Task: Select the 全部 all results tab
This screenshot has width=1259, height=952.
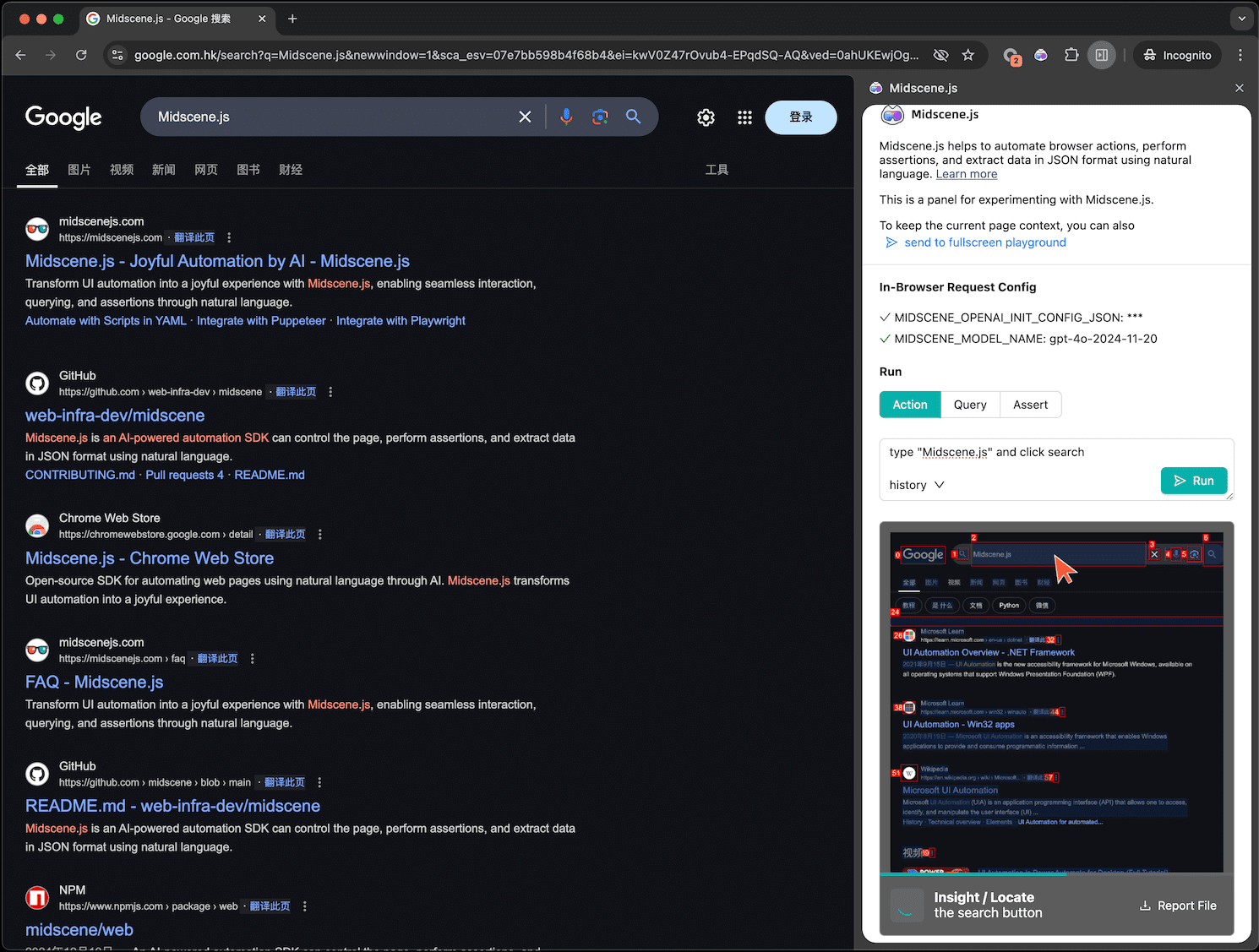Action: 37,170
